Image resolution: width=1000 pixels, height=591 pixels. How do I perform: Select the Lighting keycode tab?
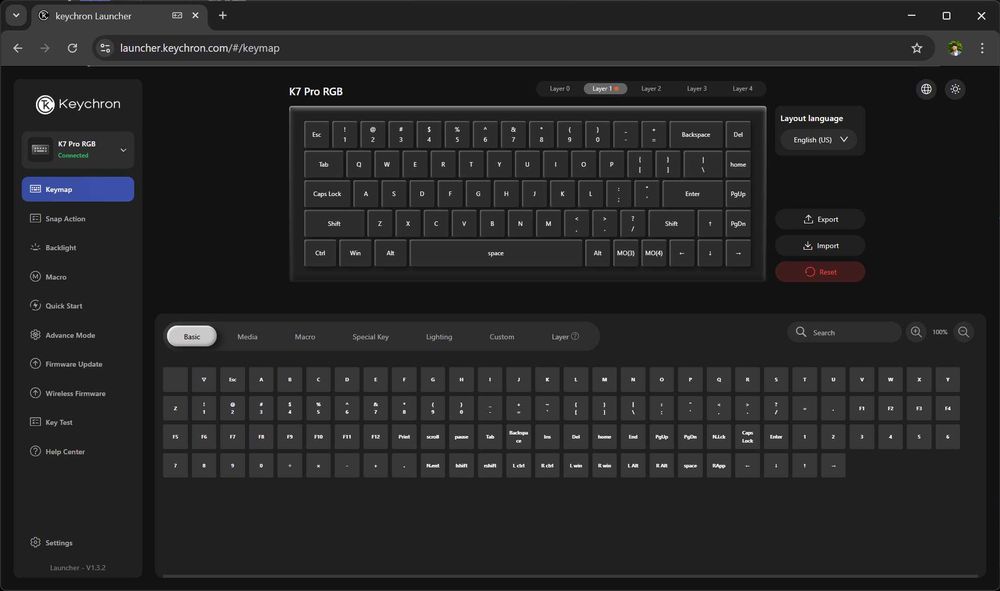tap(439, 337)
